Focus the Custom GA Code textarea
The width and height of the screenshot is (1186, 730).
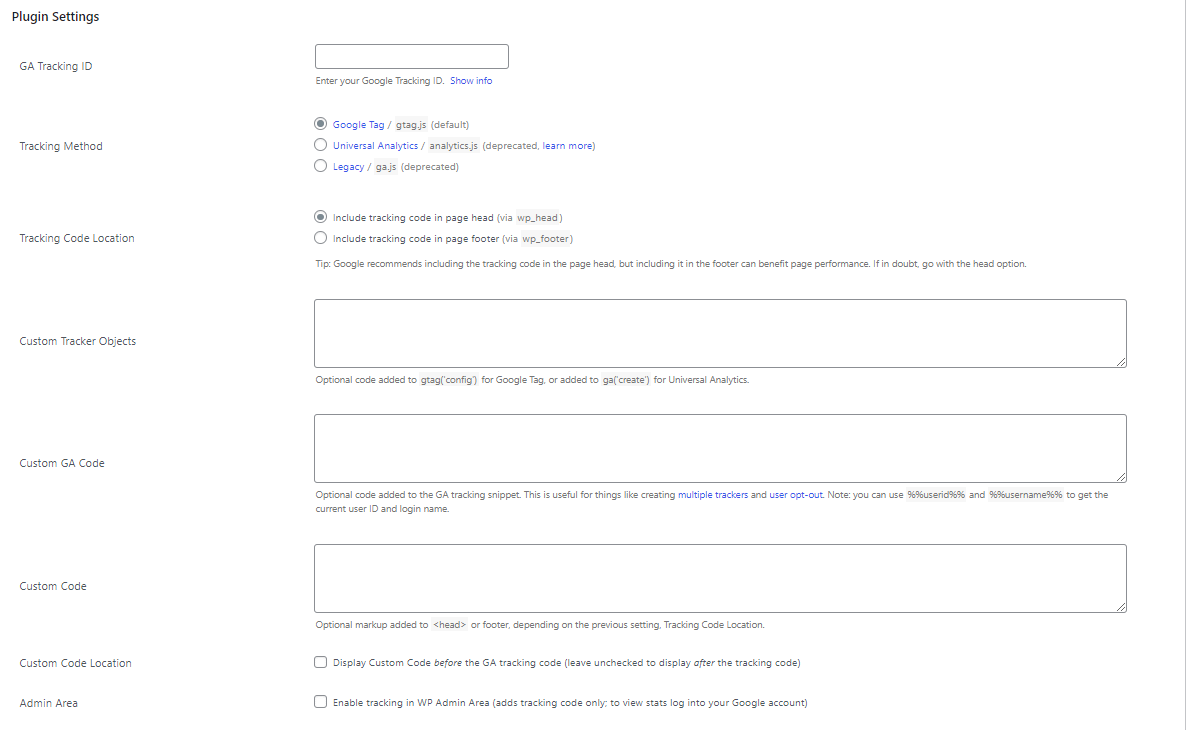coord(720,449)
